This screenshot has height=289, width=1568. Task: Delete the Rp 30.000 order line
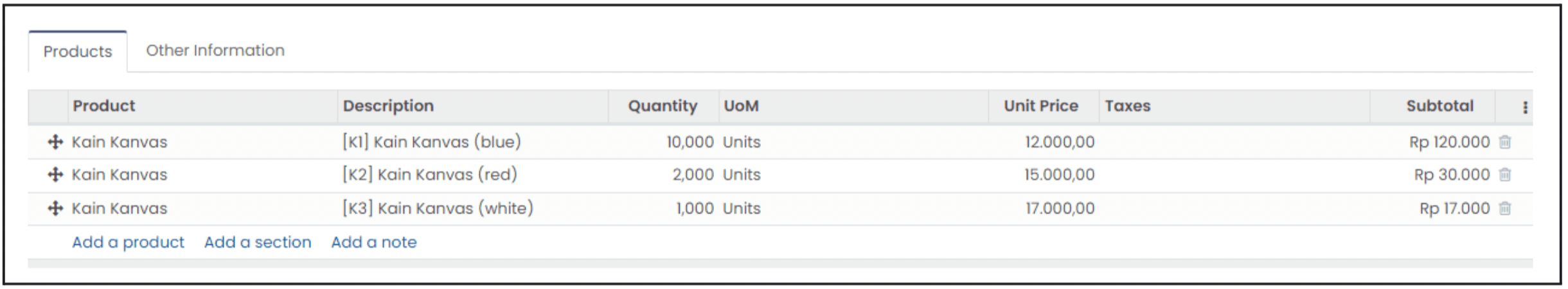click(1505, 175)
